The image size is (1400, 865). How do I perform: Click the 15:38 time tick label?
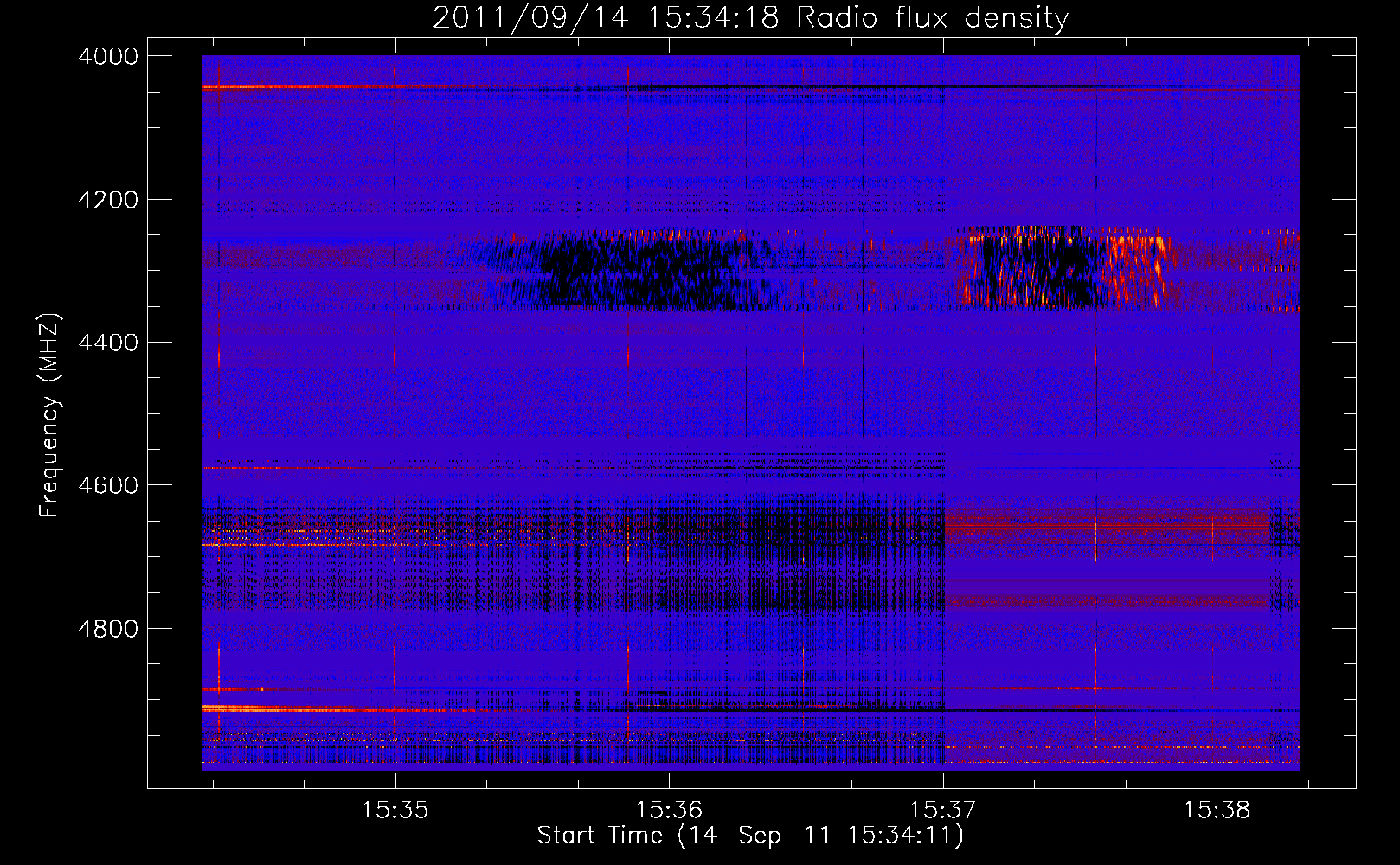pos(1217,810)
